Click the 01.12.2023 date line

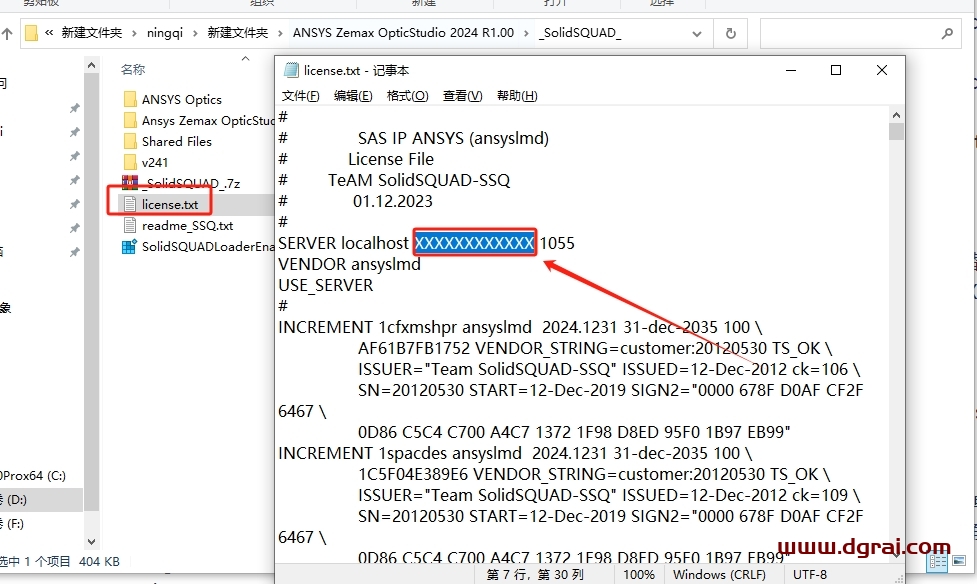(x=393, y=201)
